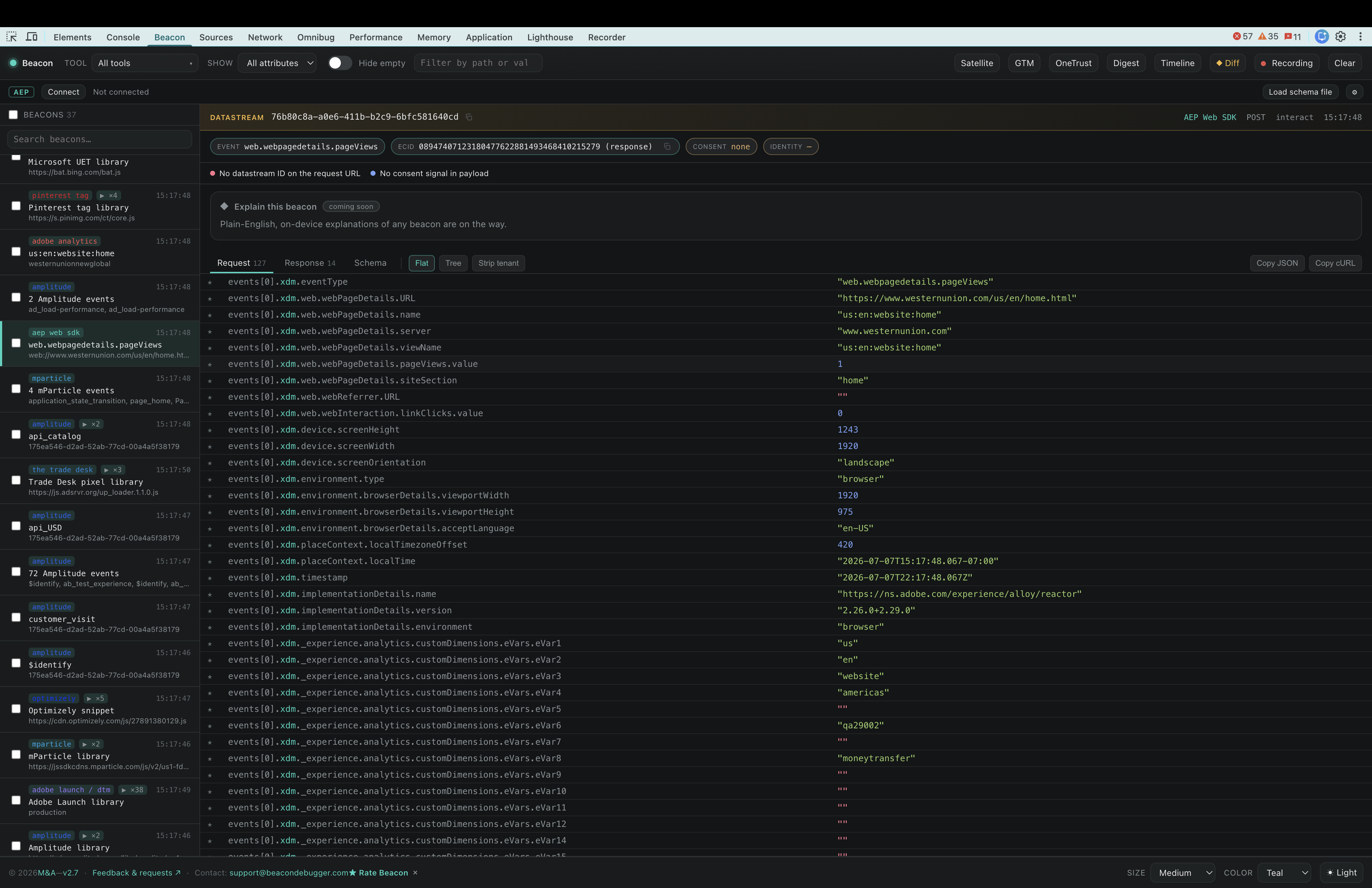Click the Copy JSON button
Screen dimensions: 1372x888
tap(1277, 263)
